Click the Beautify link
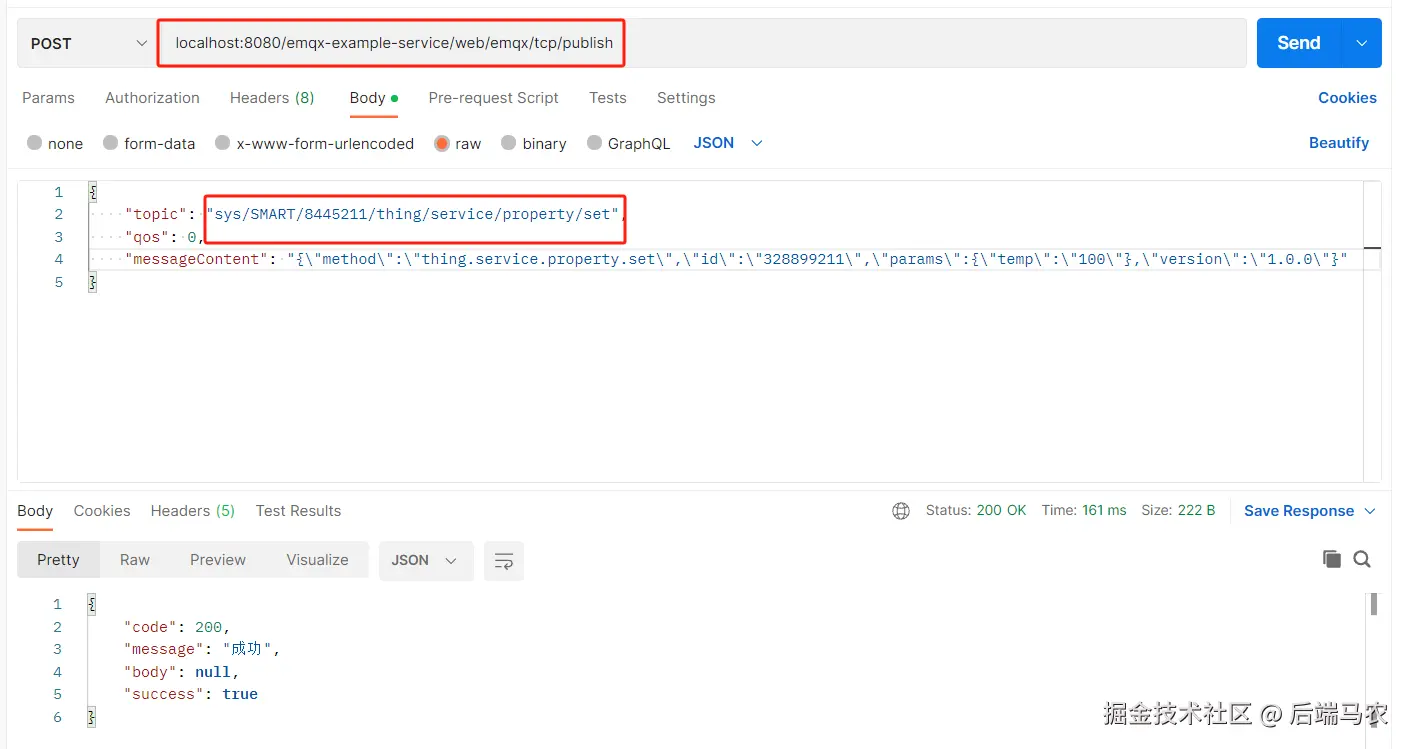The height and width of the screenshot is (749, 1410). point(1338,143)
